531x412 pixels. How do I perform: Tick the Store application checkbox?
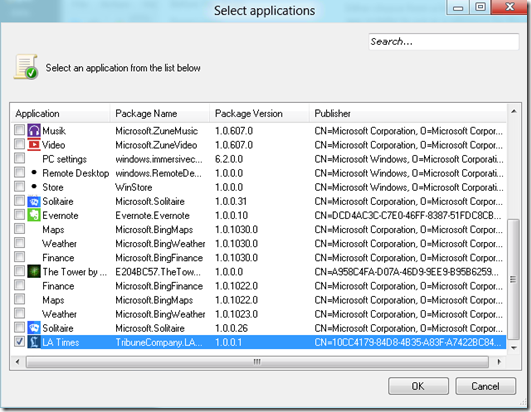pos(20,186)
